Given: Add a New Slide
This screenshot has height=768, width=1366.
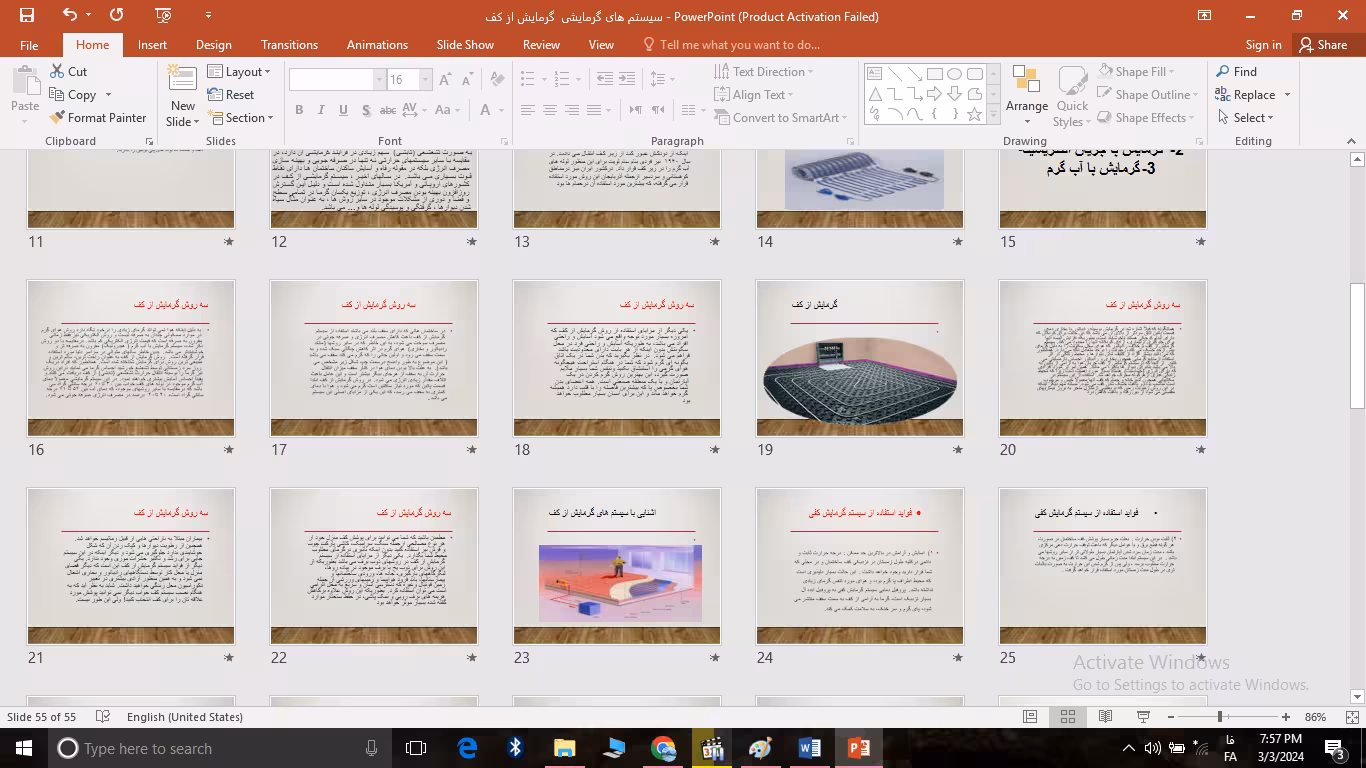Looking at the screenshot, I should [183, 95].
